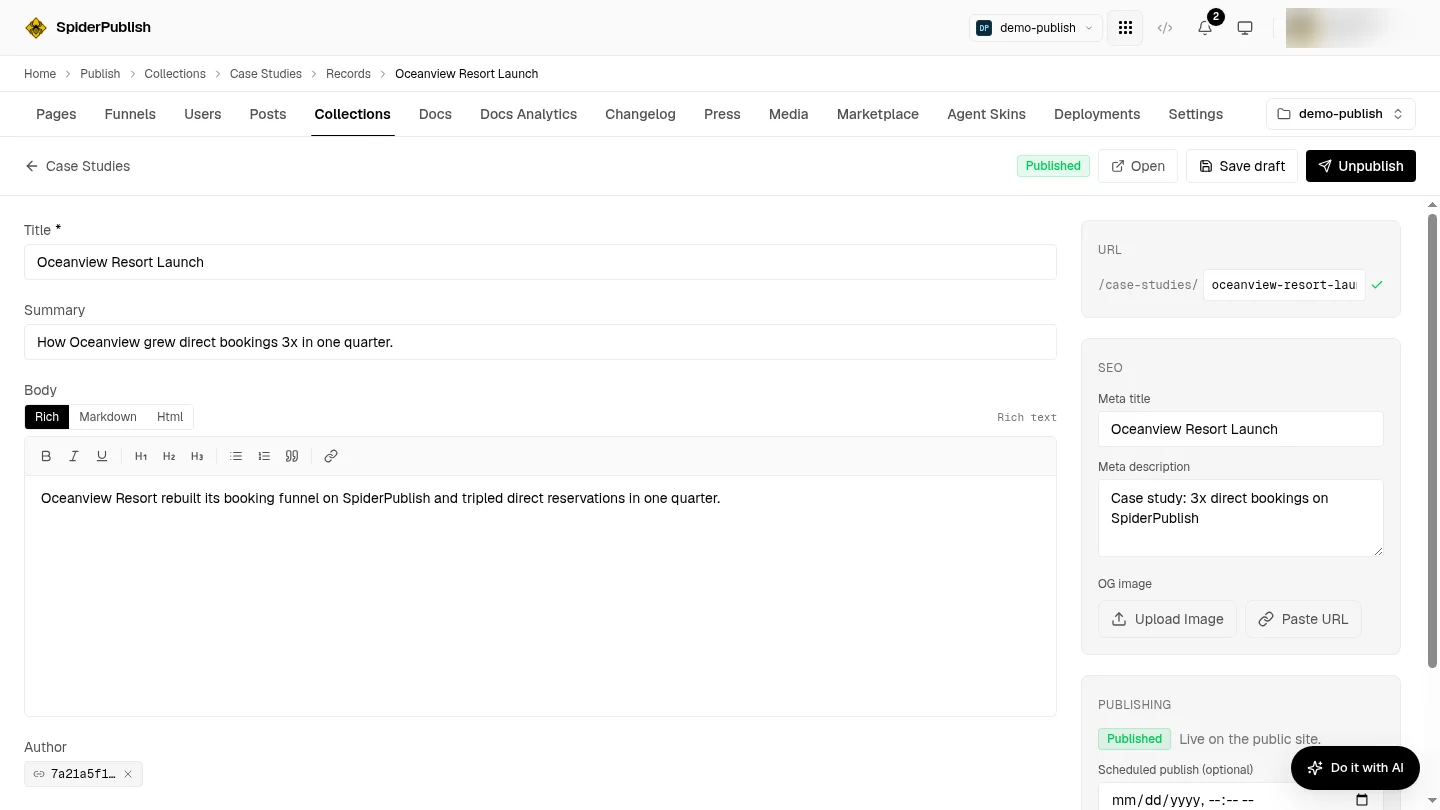Insert a blockquote
1440x810 pixels.
point(292,456)
